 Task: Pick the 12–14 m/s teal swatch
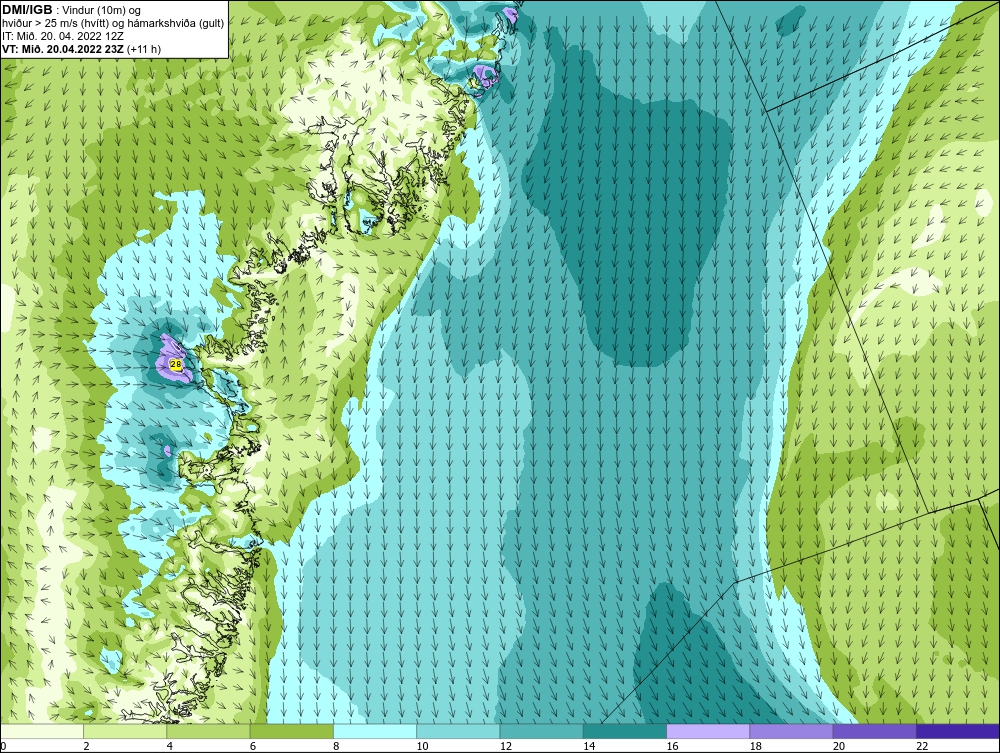pos(541,731)
